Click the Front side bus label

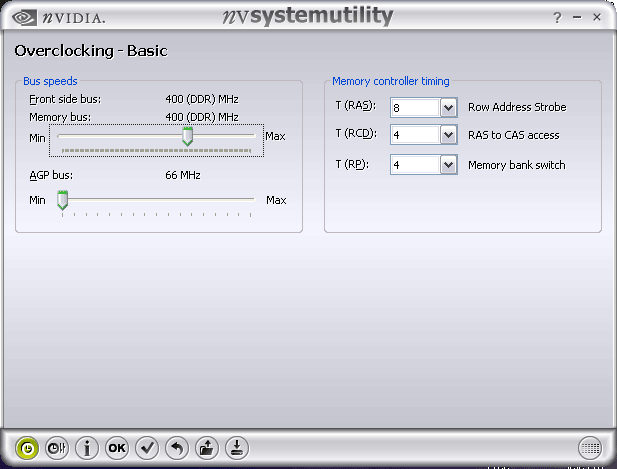coord(65,99)
